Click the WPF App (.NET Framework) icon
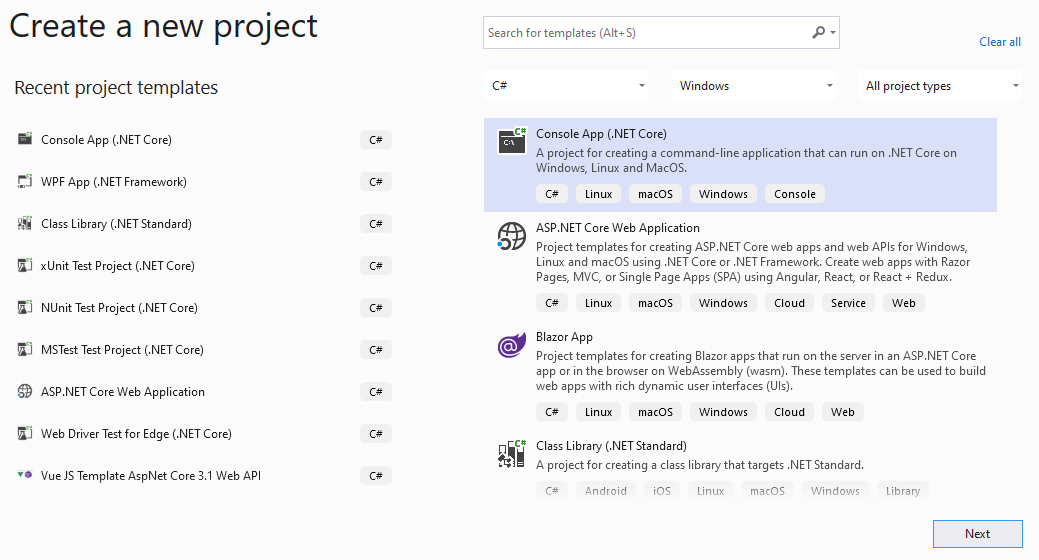Viewport: 1039px width, 560px height. pyautogui.click(x=25, y=181)
